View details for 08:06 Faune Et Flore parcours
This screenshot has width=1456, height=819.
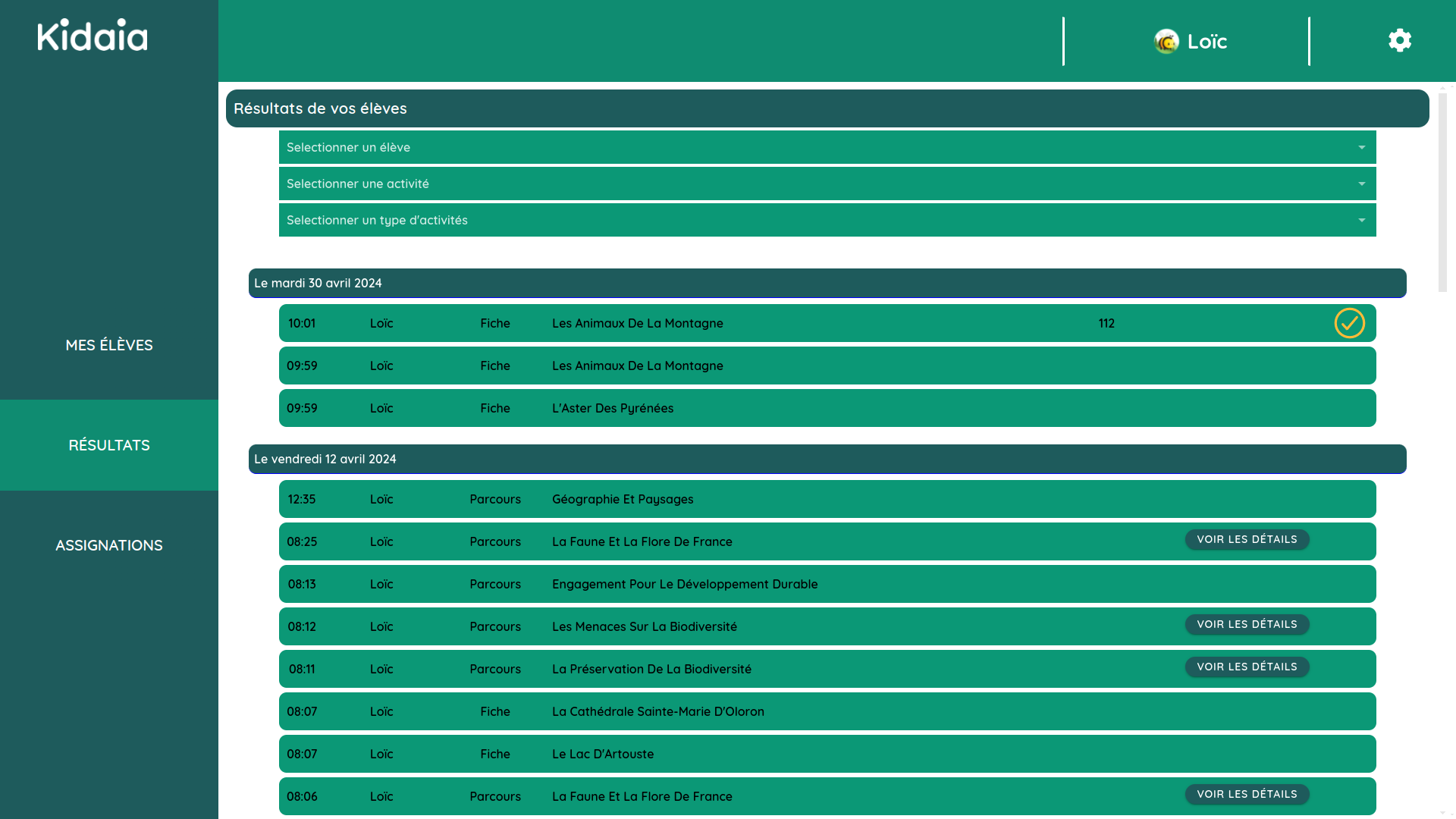1247,795
